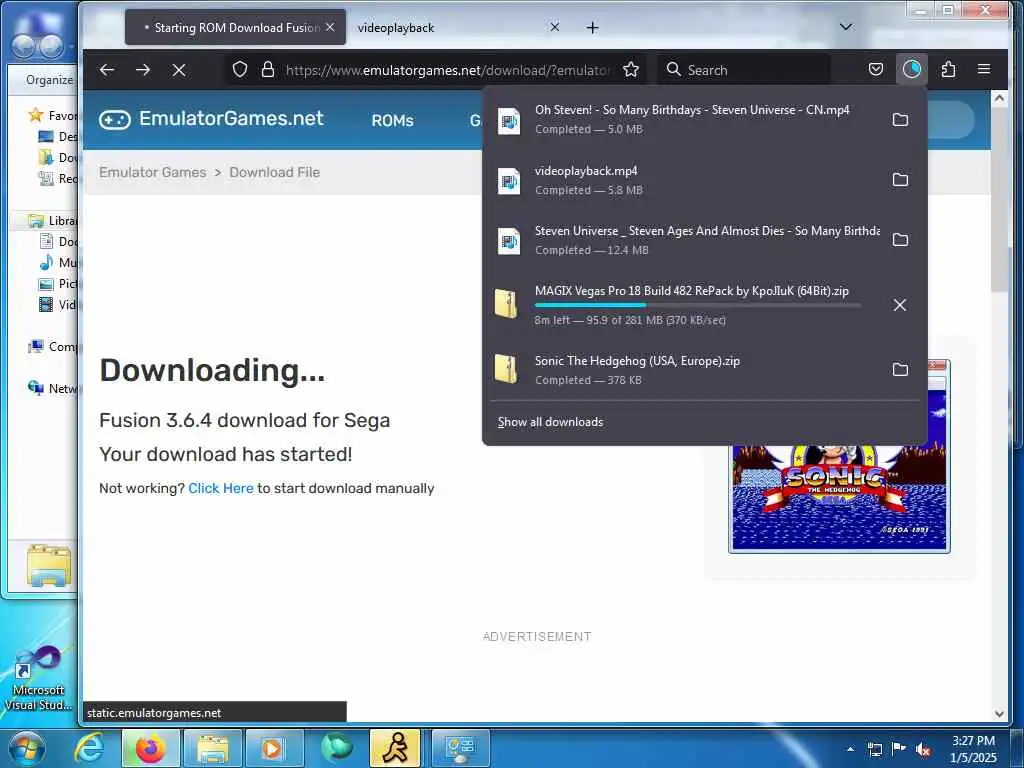Viewport: 1024px width, 768px height.
Task: Cancel the MAGIX Vegas Pro download
Action: 900,305
